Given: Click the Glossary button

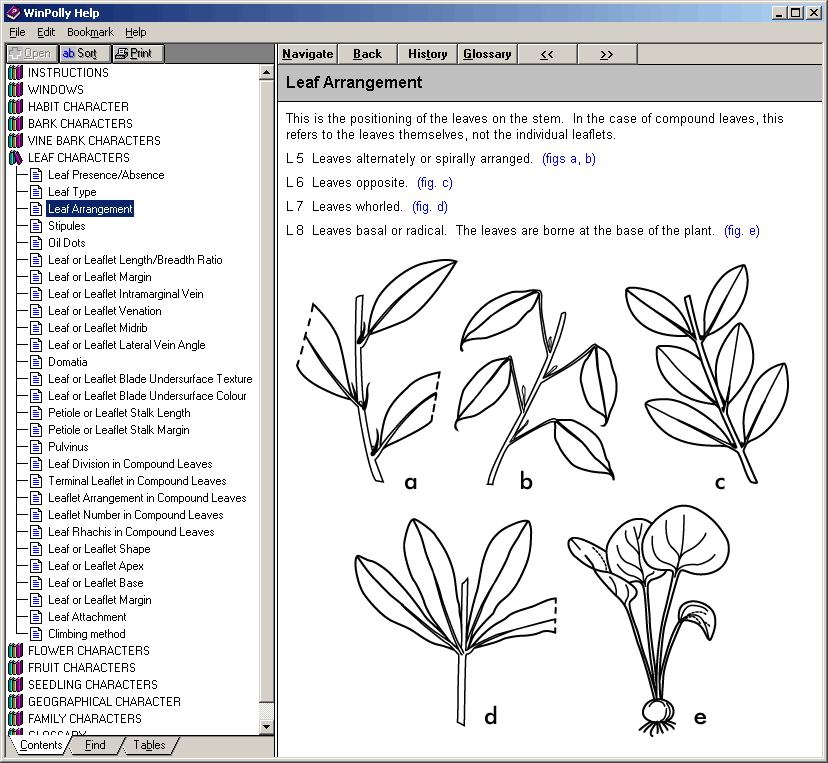Looking at the screenshot, I should (487, 54).
